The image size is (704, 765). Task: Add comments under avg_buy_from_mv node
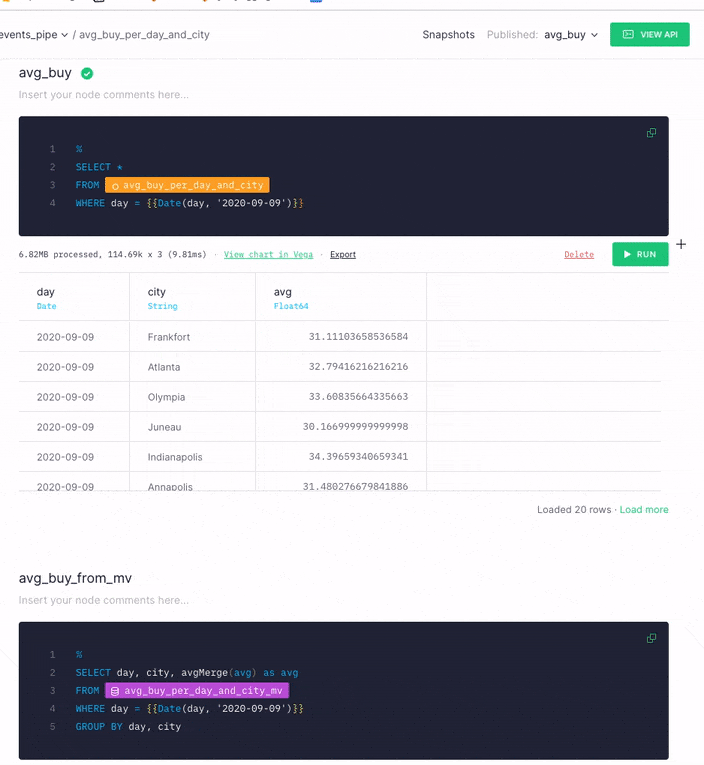103,600
